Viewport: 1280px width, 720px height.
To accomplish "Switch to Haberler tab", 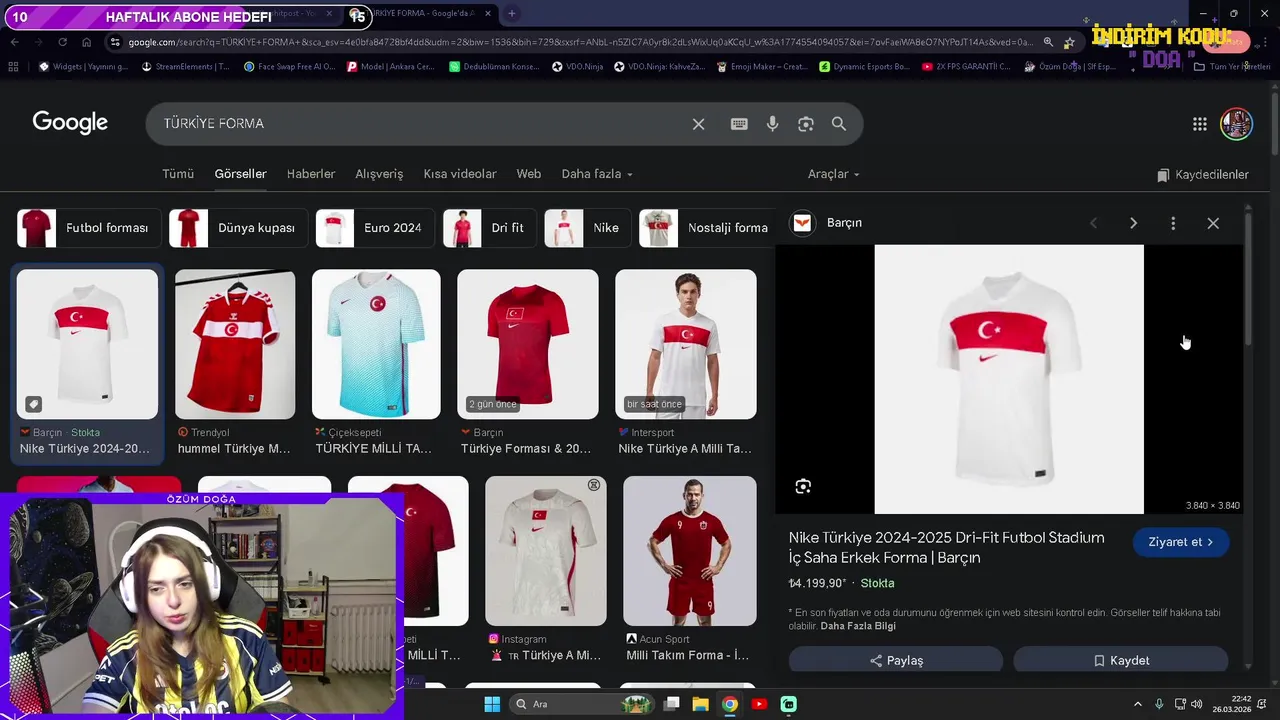I will [311, 174].
